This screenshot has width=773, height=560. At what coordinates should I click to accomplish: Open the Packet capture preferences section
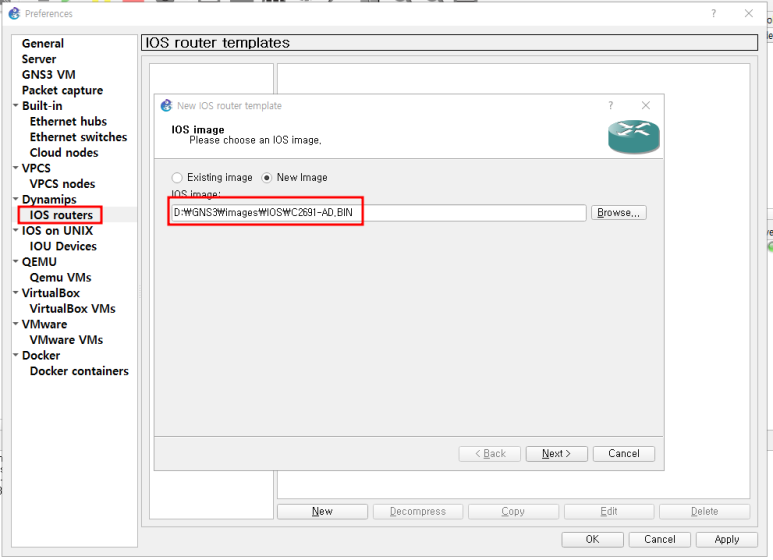[63, 90]
